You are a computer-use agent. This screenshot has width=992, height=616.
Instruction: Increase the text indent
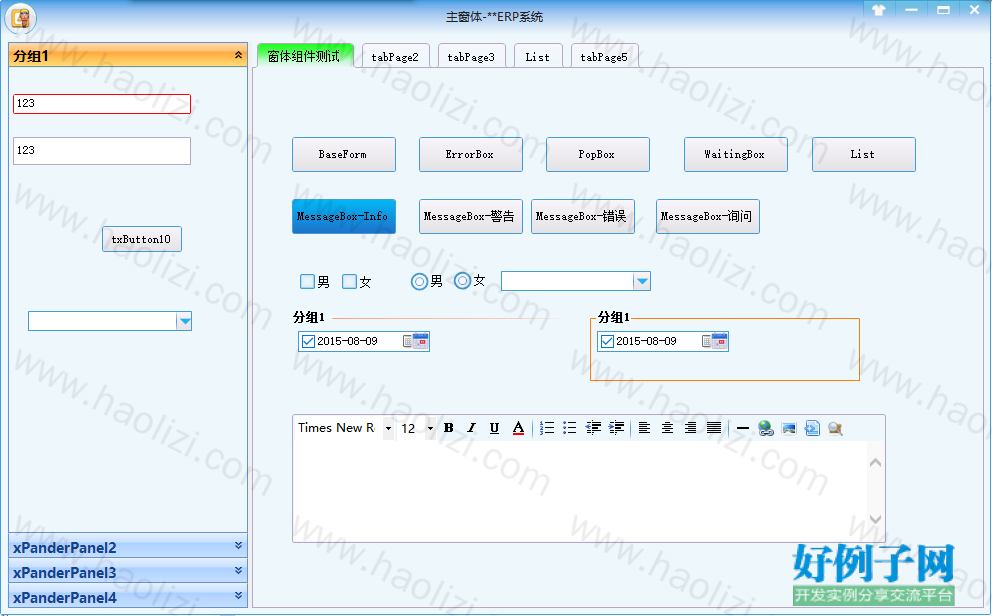[616, 428]
